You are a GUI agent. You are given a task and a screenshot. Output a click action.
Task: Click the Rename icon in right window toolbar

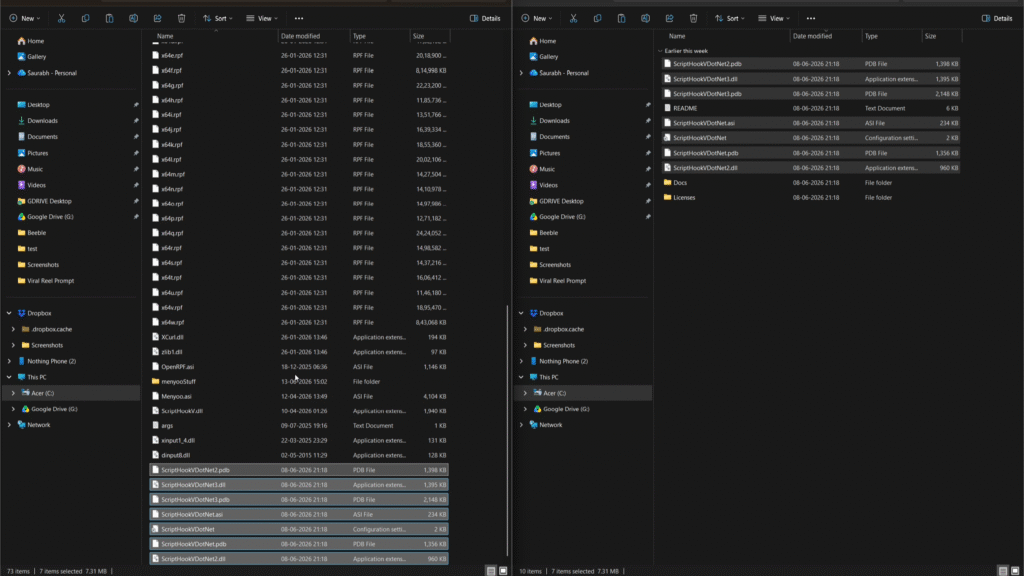tap(645, 18)
